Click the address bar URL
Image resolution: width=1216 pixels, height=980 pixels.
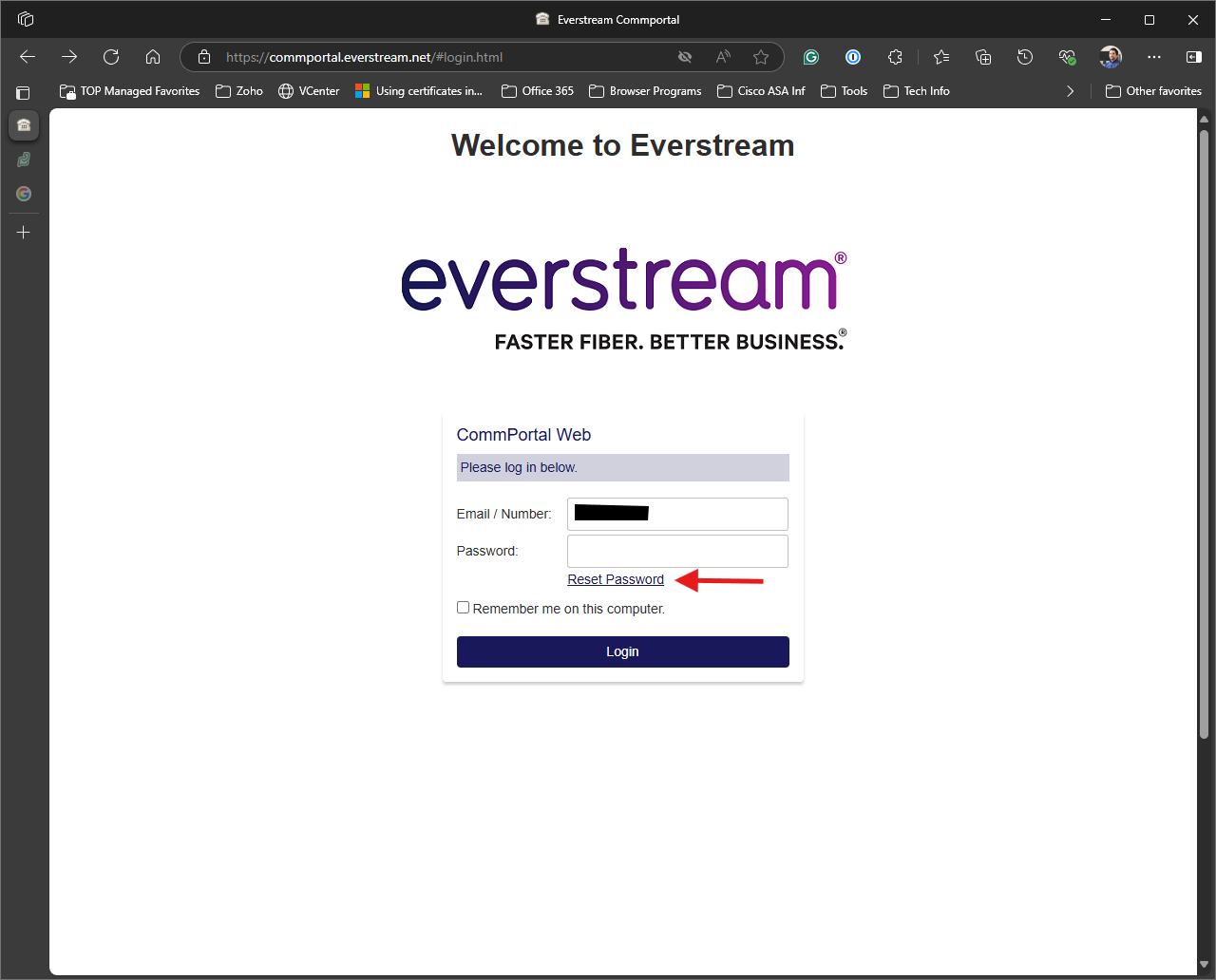tap(365, 57)
